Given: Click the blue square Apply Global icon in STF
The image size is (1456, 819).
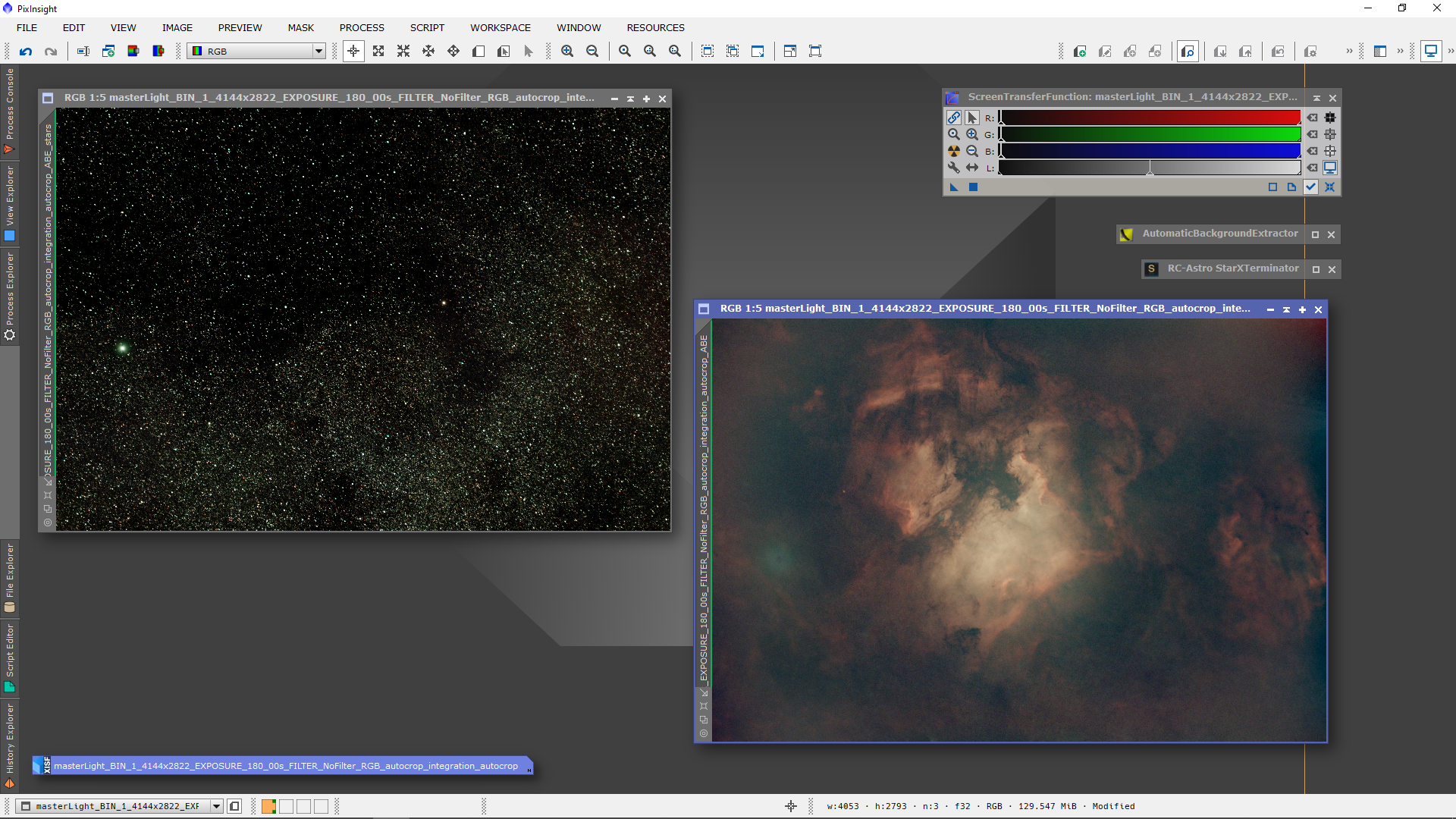Looking at the screenshot, I should coord(973,187).
